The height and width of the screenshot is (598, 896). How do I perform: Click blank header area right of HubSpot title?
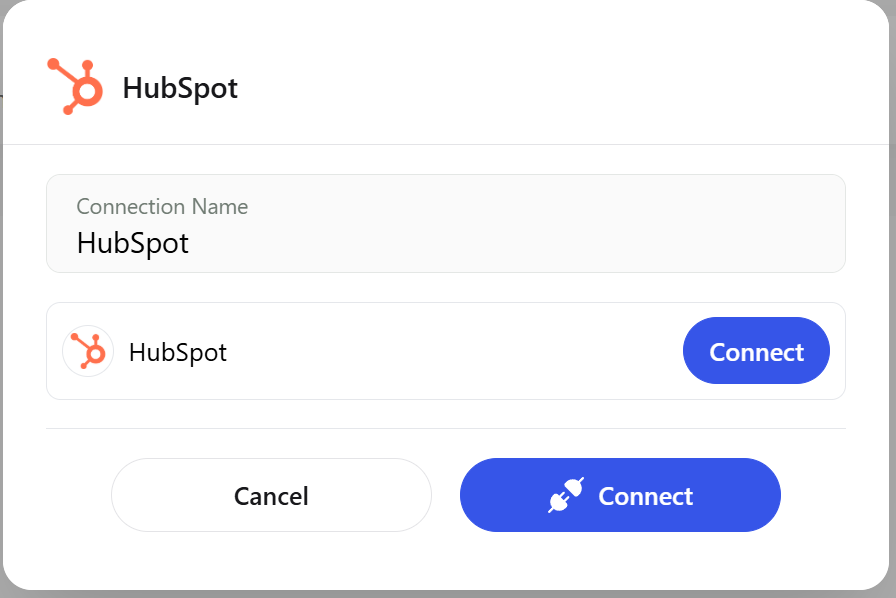click(560, 89)
